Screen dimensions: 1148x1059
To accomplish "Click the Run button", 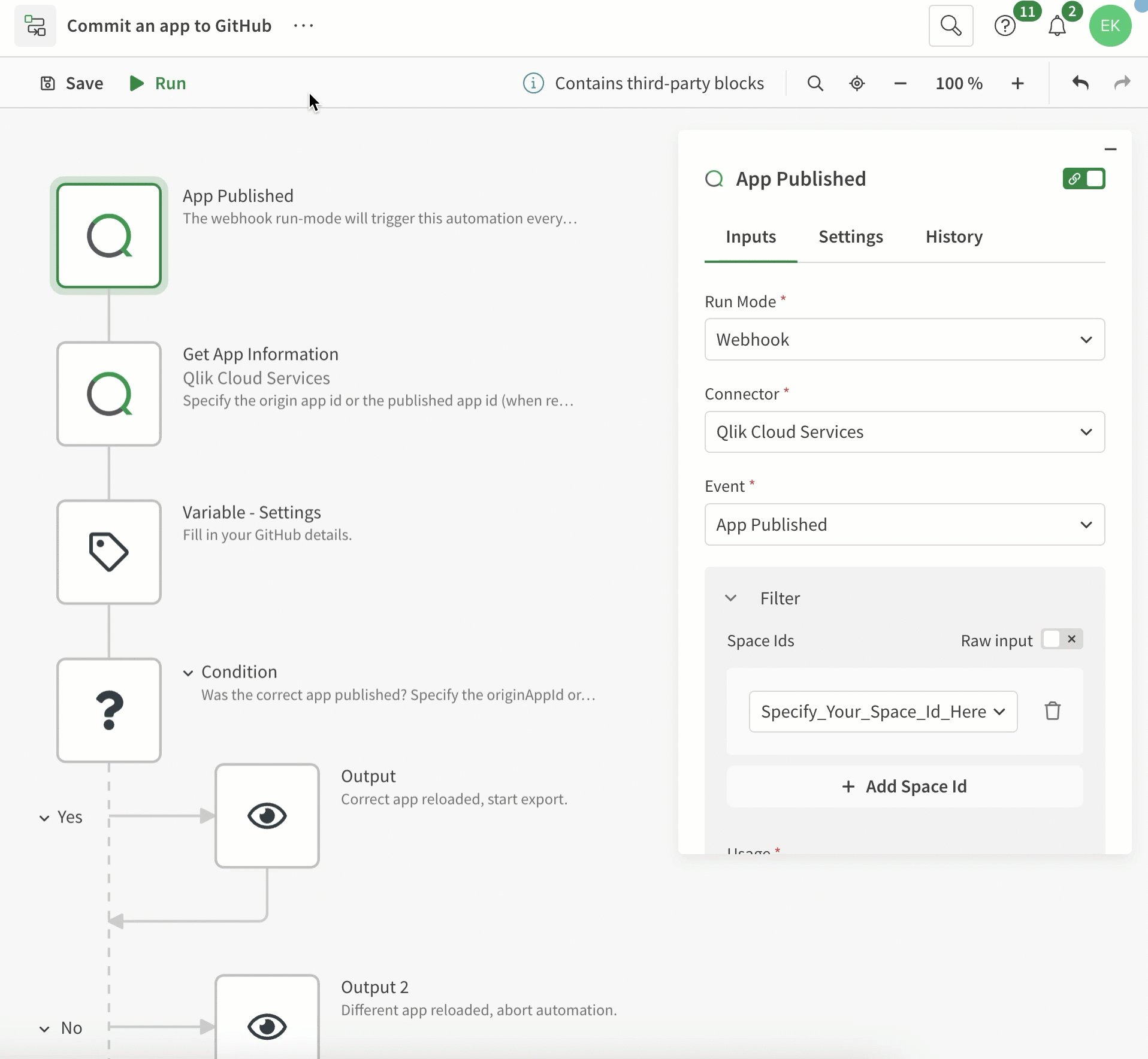I will [x=158, y=83].
